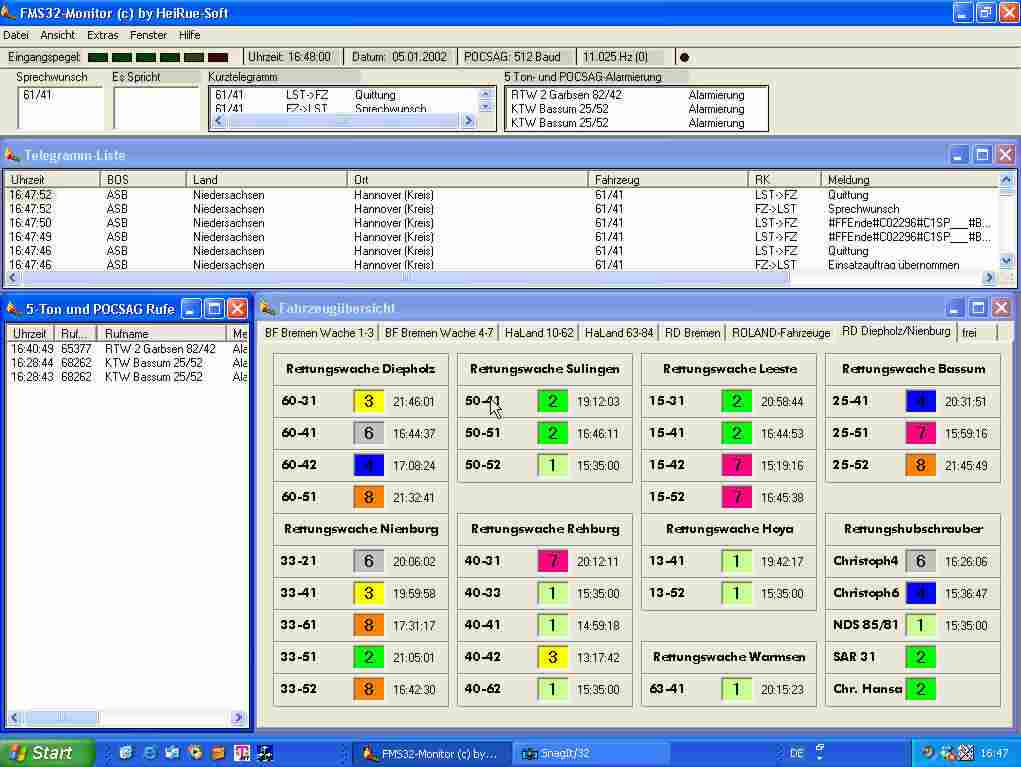Click the blue status box for 25-41
1021x767 pixels.
pos(920,402)
